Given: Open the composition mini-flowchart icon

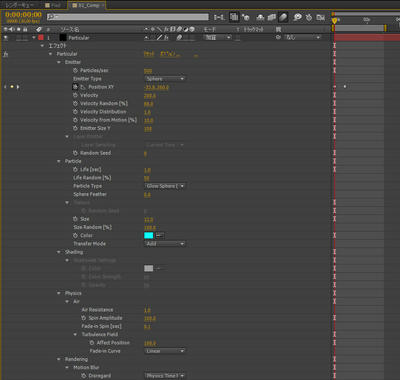Looking at the screenshot, I should point(219,17).
